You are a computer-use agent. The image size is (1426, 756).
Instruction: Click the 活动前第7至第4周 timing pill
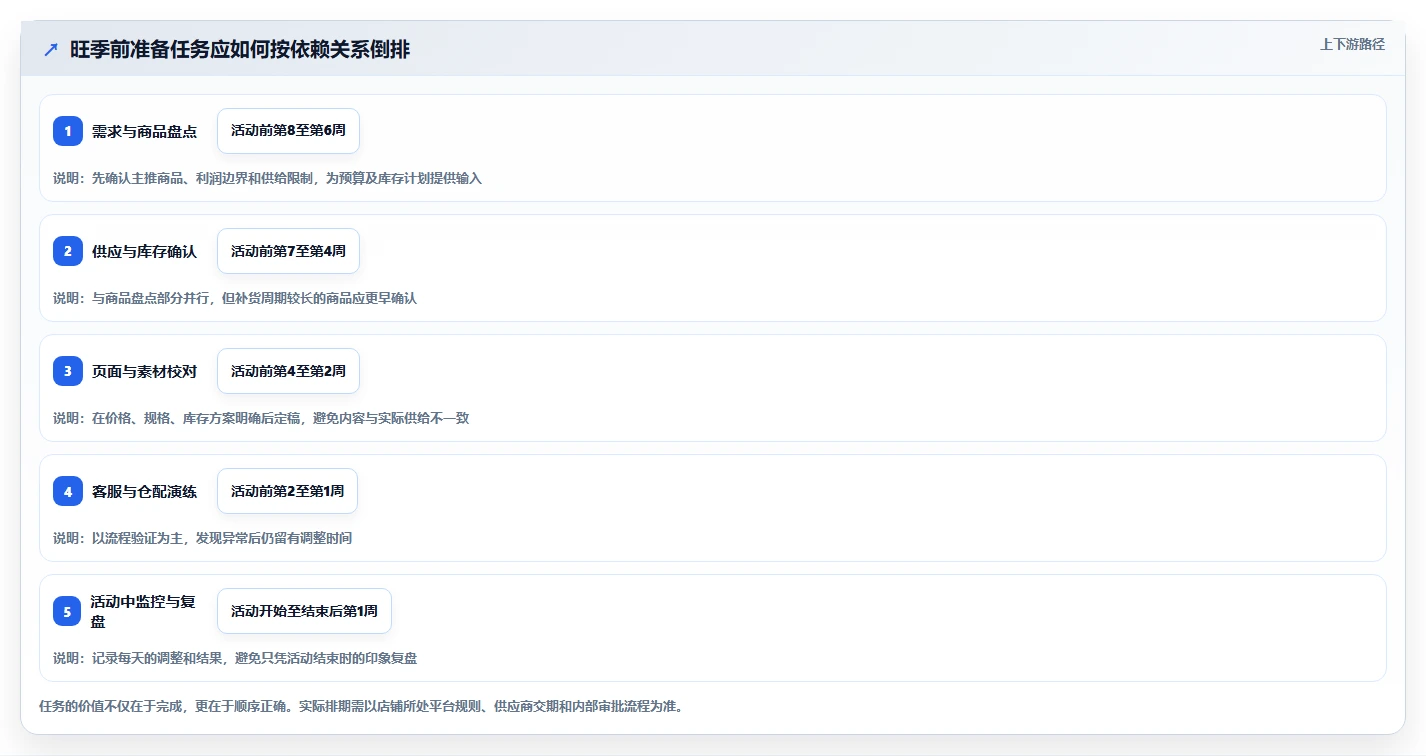(288, 251)
